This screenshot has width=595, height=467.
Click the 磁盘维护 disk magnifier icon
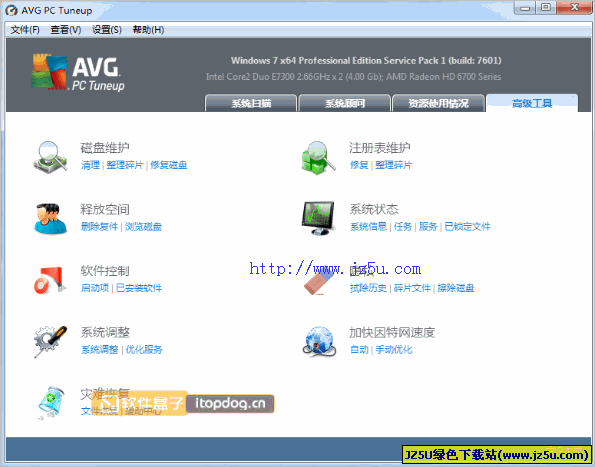50,157
